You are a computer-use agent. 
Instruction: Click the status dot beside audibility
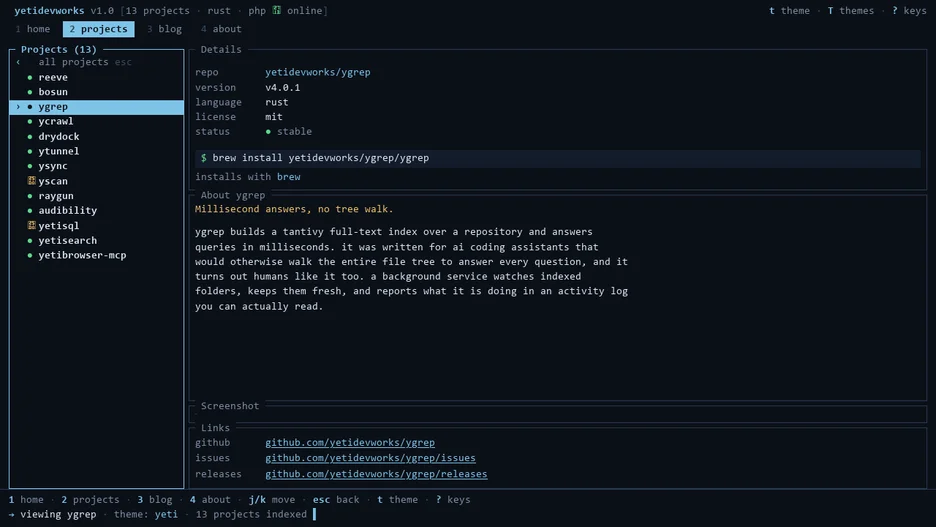pos(30,211)
